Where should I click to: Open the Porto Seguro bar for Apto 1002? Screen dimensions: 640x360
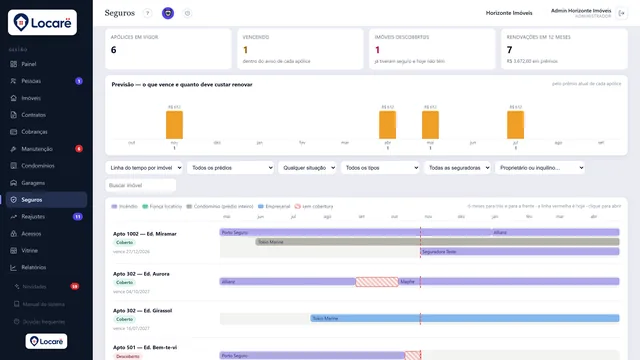(356, 232)
